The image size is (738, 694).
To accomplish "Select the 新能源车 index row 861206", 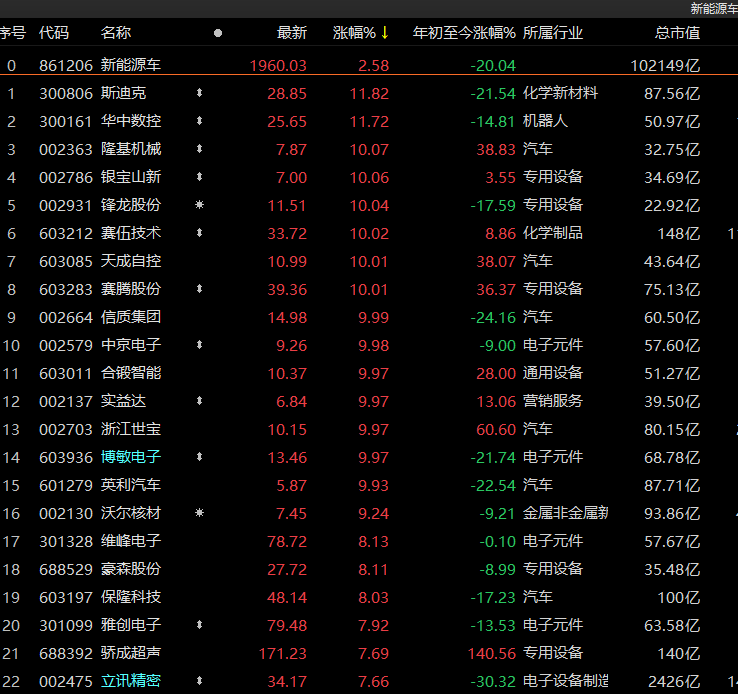I will 369,65.
